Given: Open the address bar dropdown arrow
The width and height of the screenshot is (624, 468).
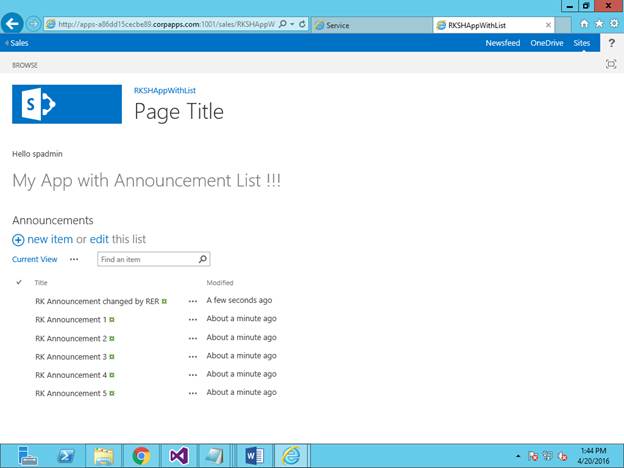Looking at the screenshot, I should 292,24.
